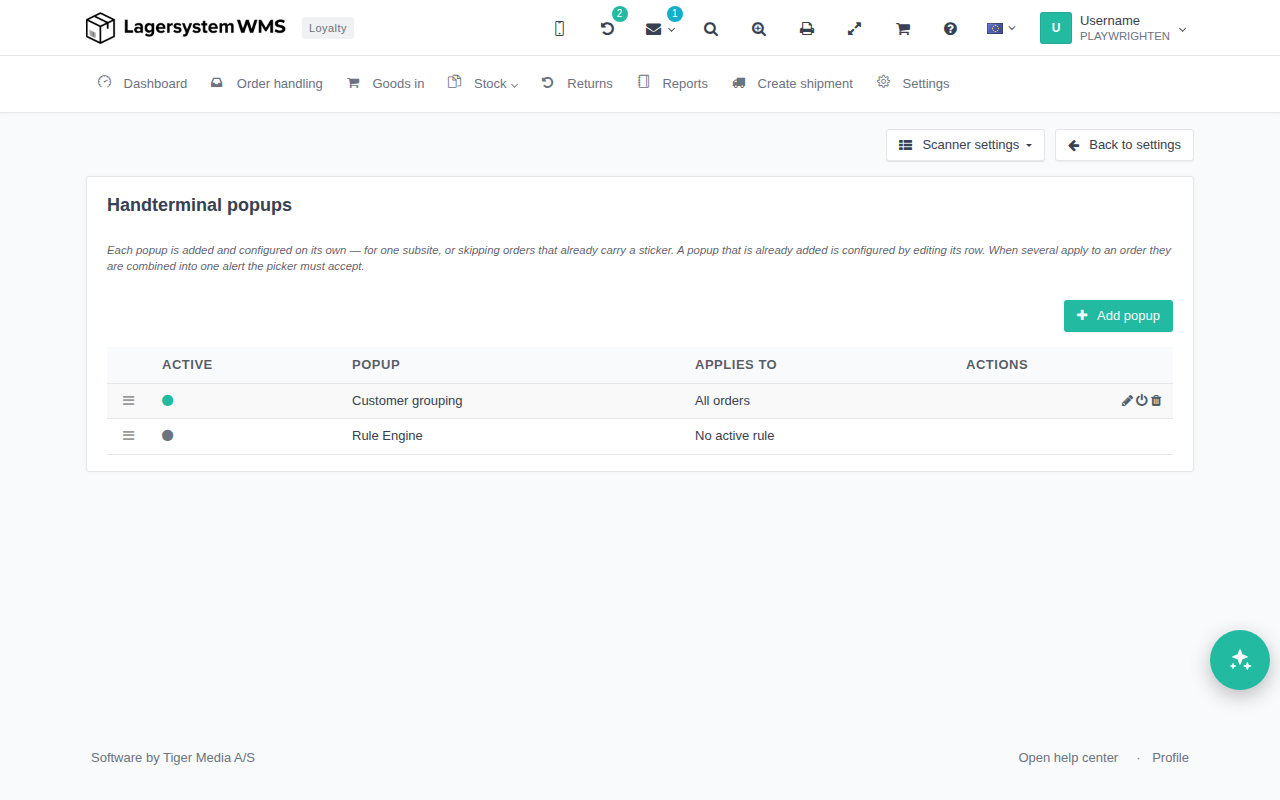Click the magnifying glass search icon
1280x800 pixels.
coord(711,29)
